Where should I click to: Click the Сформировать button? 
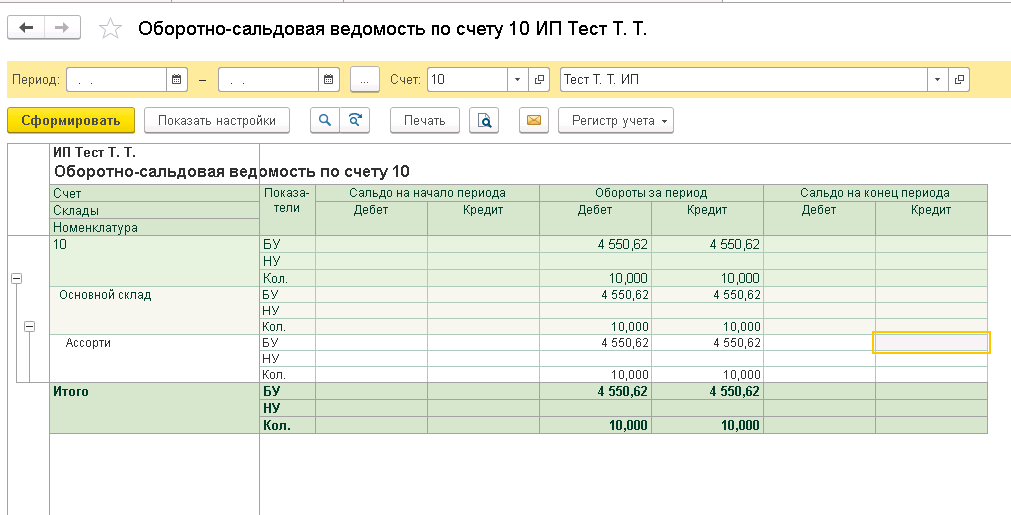(x=71, y=121)
